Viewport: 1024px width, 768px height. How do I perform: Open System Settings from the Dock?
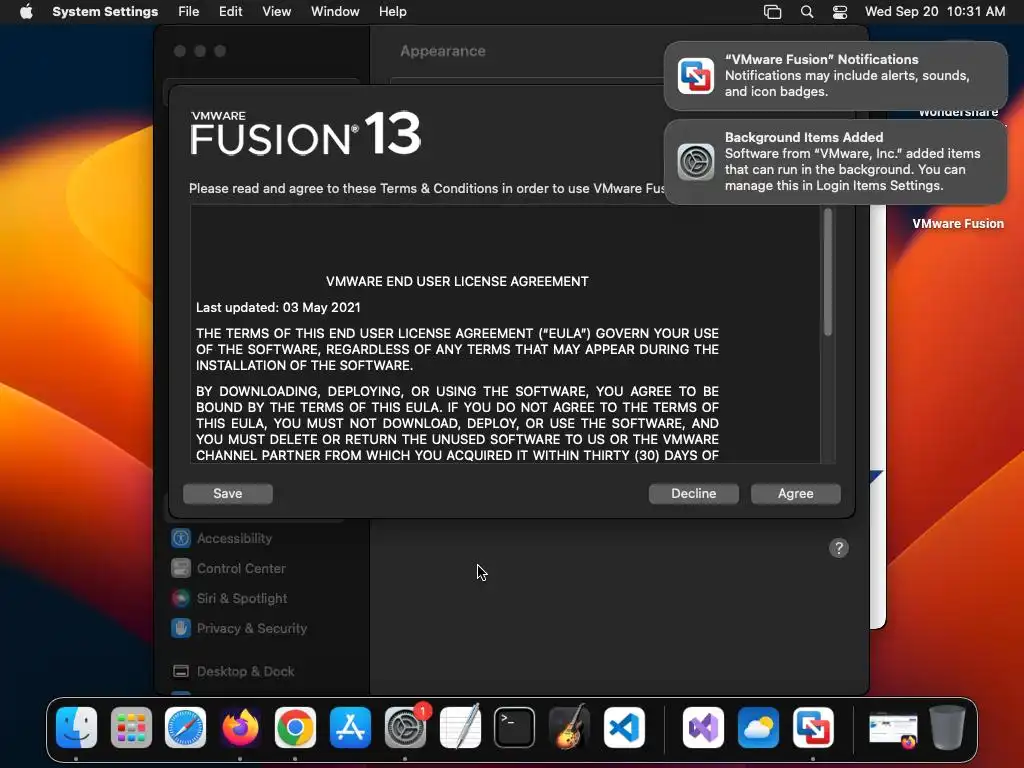tap(405, 728)
